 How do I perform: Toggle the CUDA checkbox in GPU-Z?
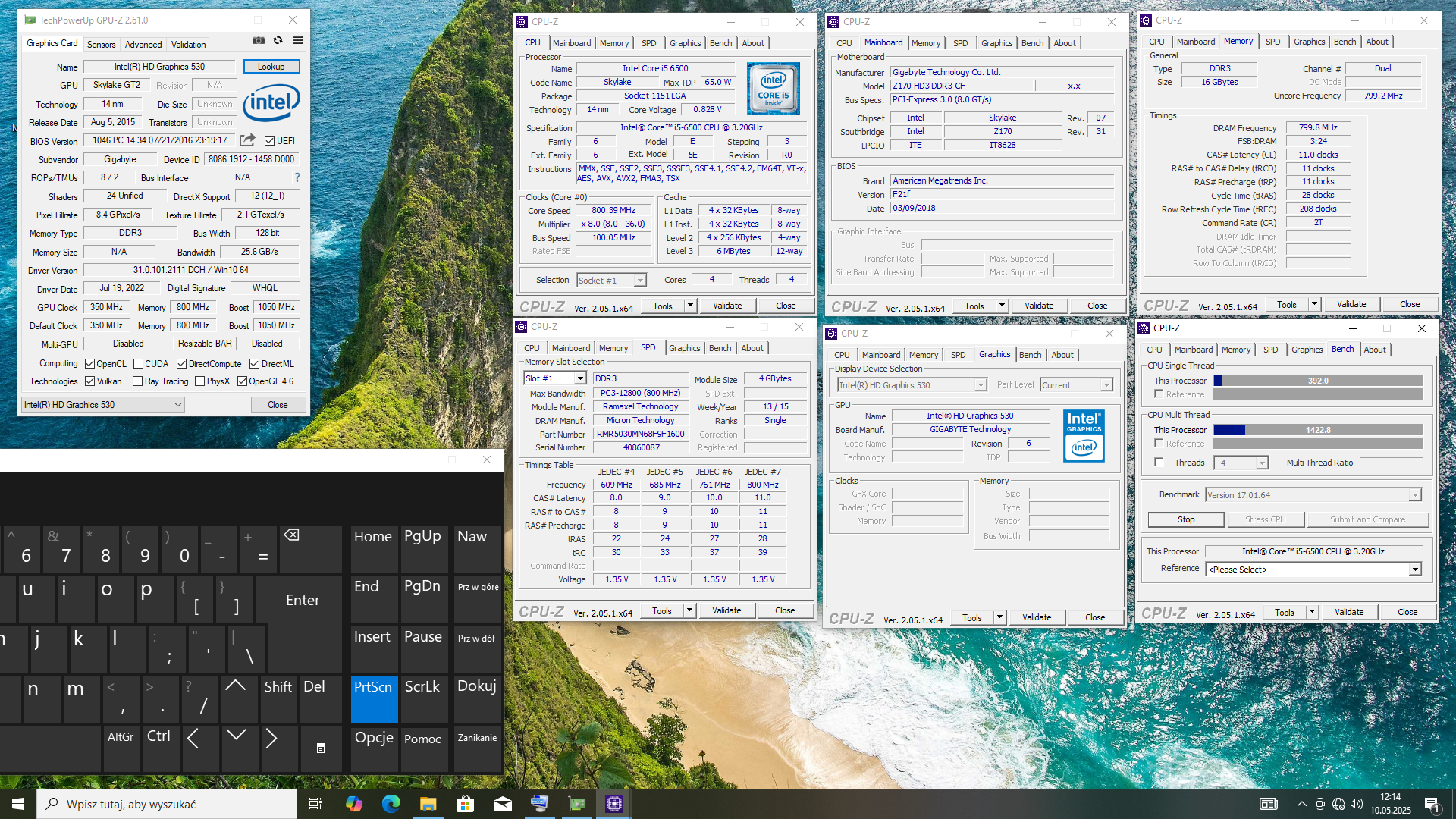[x=138, y=364]
